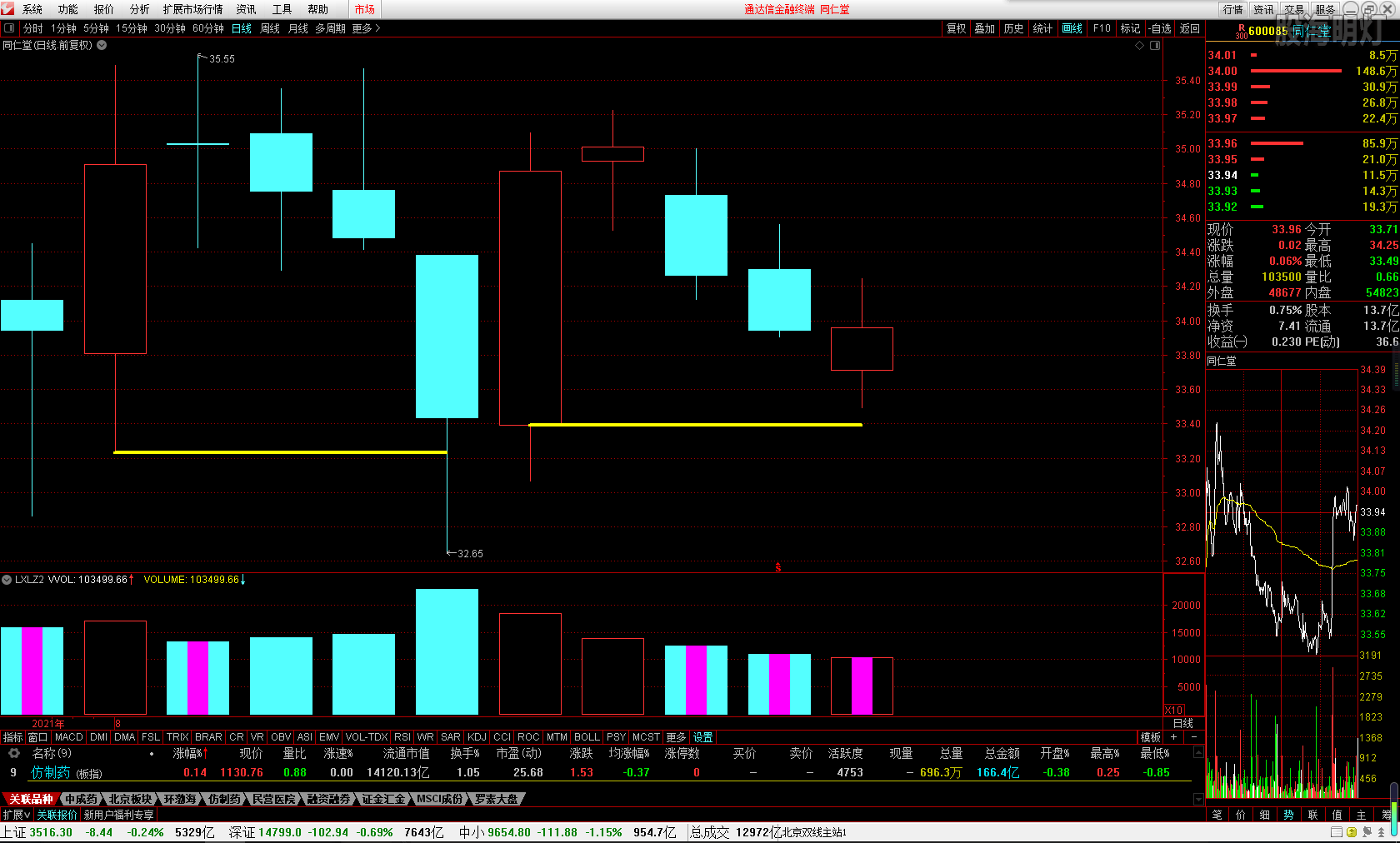Click magenta bar in first volume column
1400x843 pixels.
coord(32,671)
